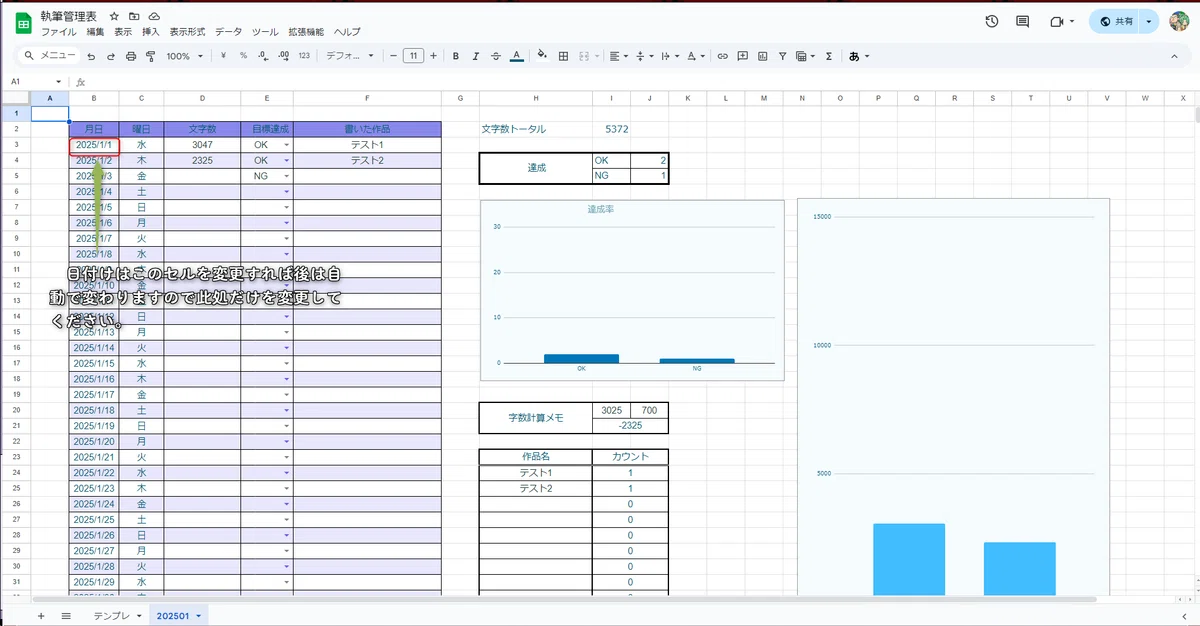Viewport: 1200px width, 626px height.
Task: Select the paint format tool
Action: point(149,56)
